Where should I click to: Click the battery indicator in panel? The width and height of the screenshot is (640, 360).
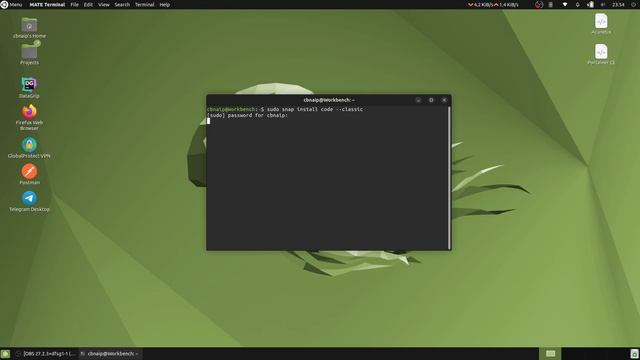click(590, 4)
